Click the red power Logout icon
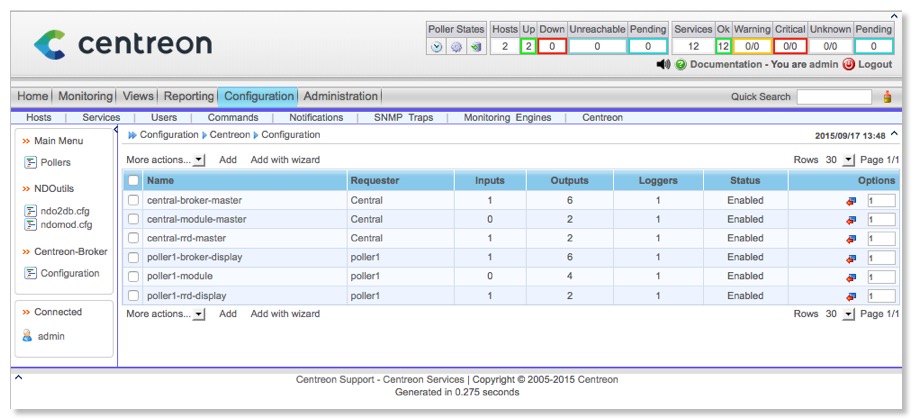This screenshot has height=419, width=912. (849, 65)
